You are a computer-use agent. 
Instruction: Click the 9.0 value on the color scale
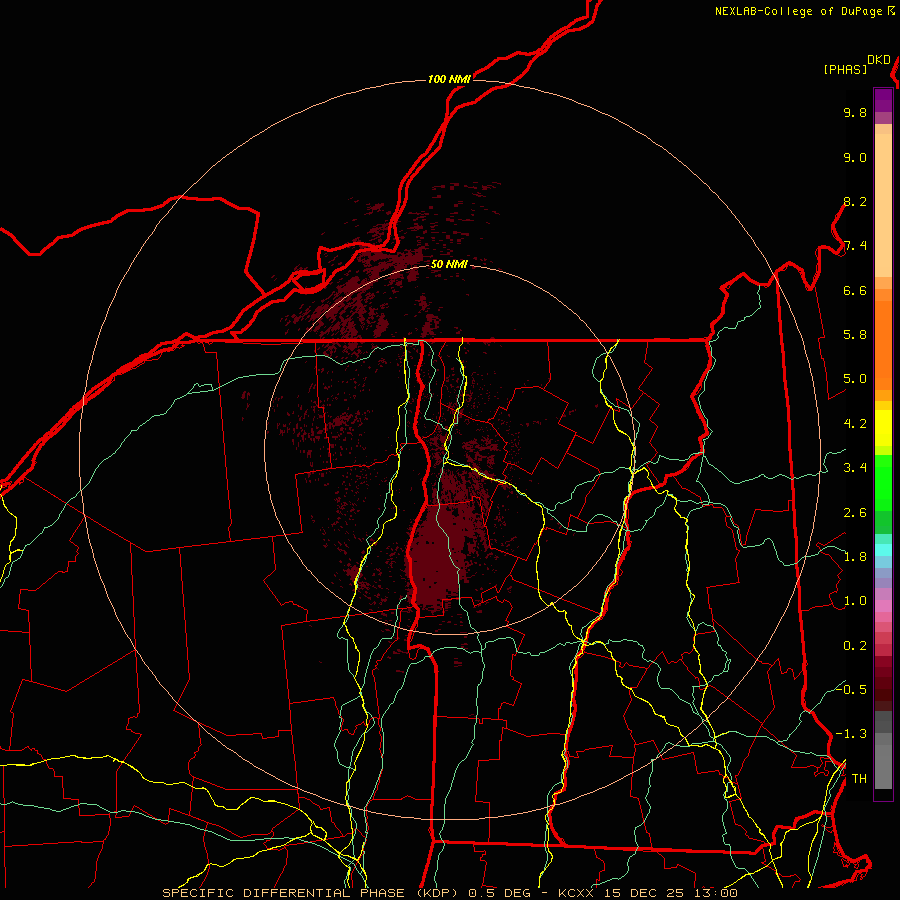pos(855,157)
